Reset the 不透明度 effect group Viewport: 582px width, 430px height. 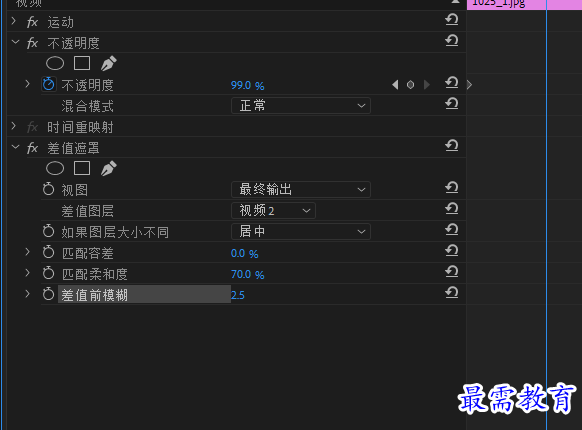tap(452, 40)
